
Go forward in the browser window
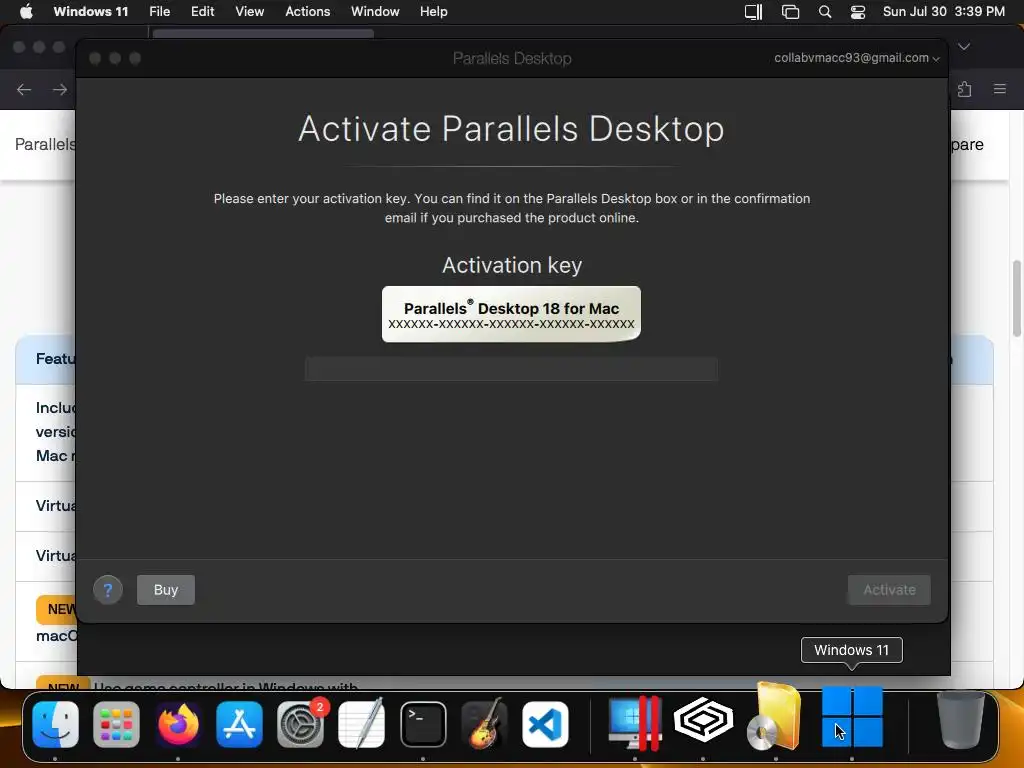point(59,89)
